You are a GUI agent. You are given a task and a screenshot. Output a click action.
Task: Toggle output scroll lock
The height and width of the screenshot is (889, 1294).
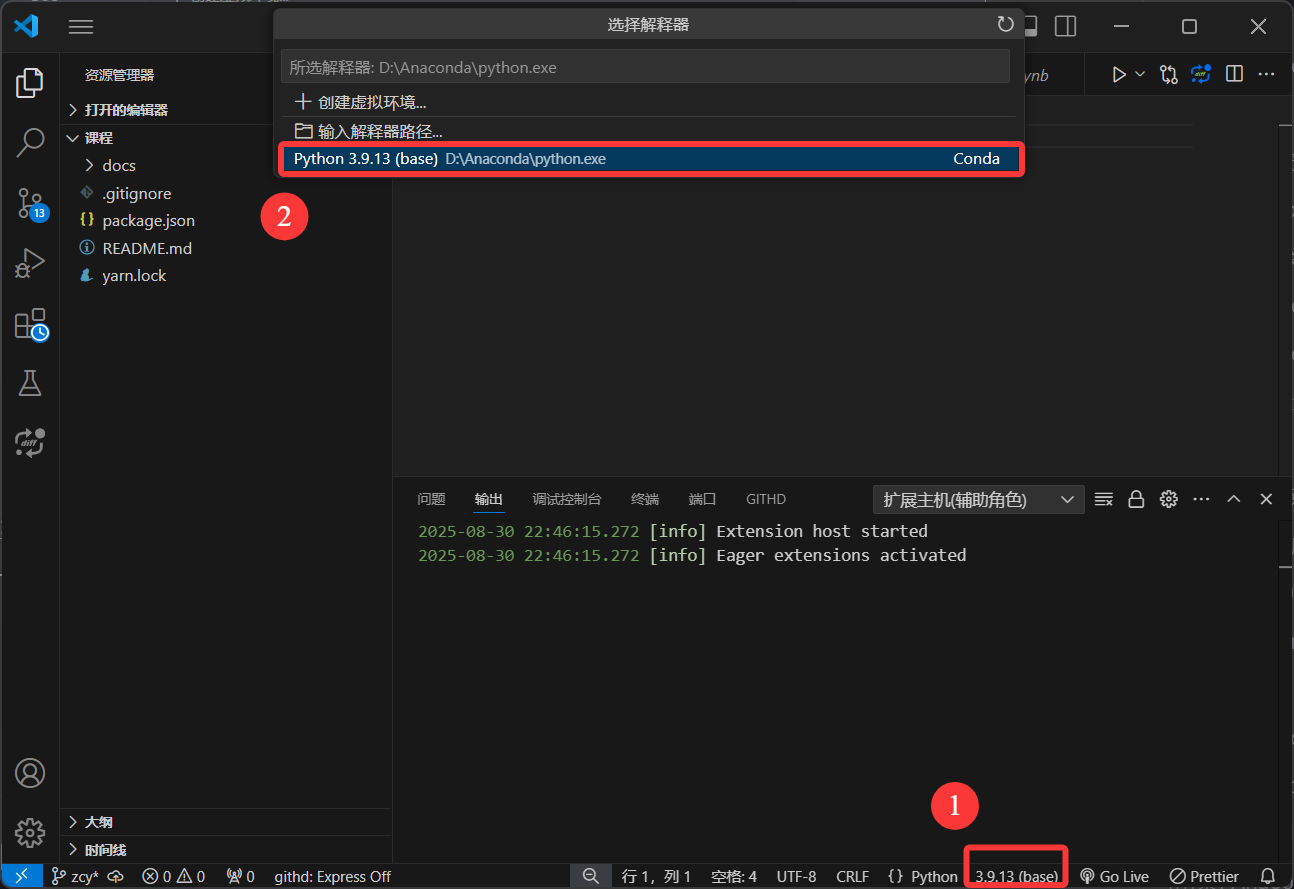tap(1136, 499)
